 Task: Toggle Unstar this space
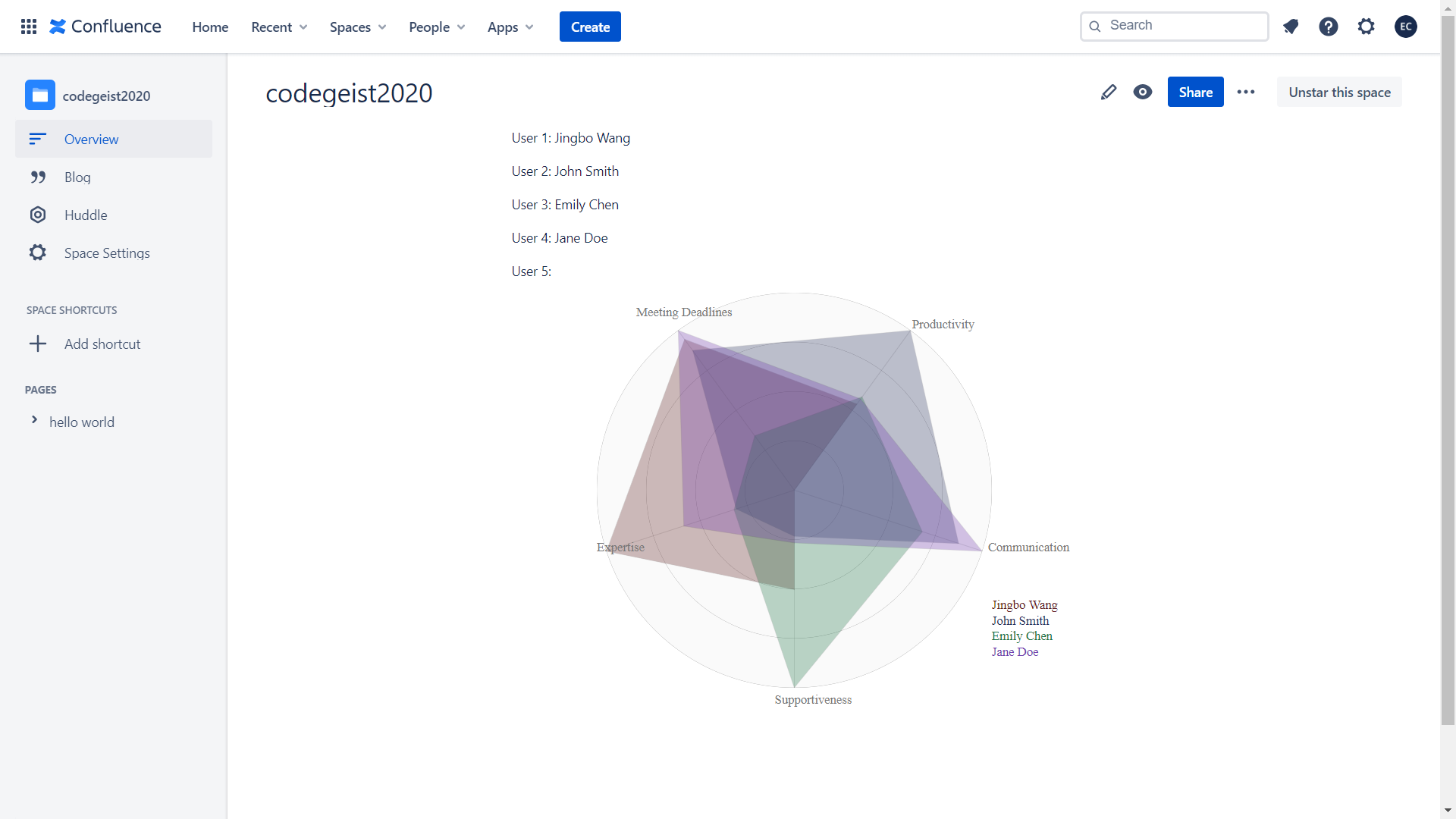[x=1339, y=93]
